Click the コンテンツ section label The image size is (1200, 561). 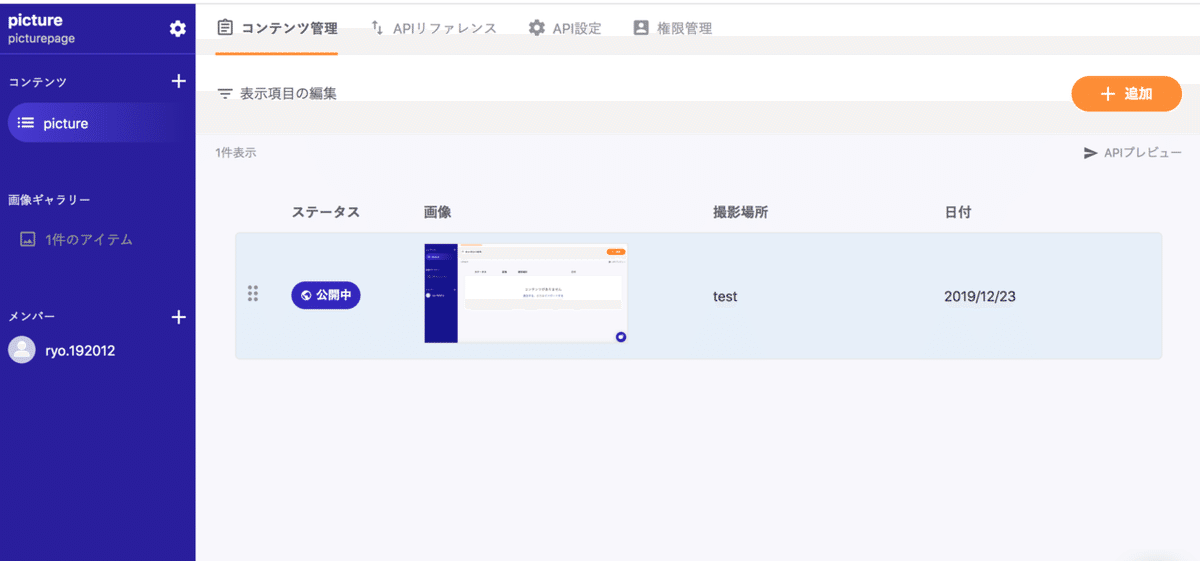tap(37, 82)
